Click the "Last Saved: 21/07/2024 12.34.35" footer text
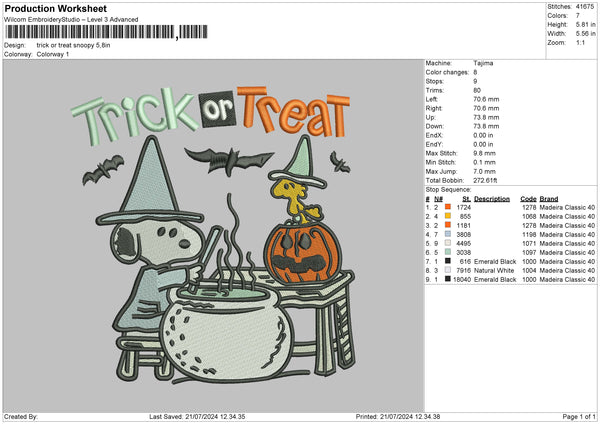The image size is (600, 424). [197, 417]
